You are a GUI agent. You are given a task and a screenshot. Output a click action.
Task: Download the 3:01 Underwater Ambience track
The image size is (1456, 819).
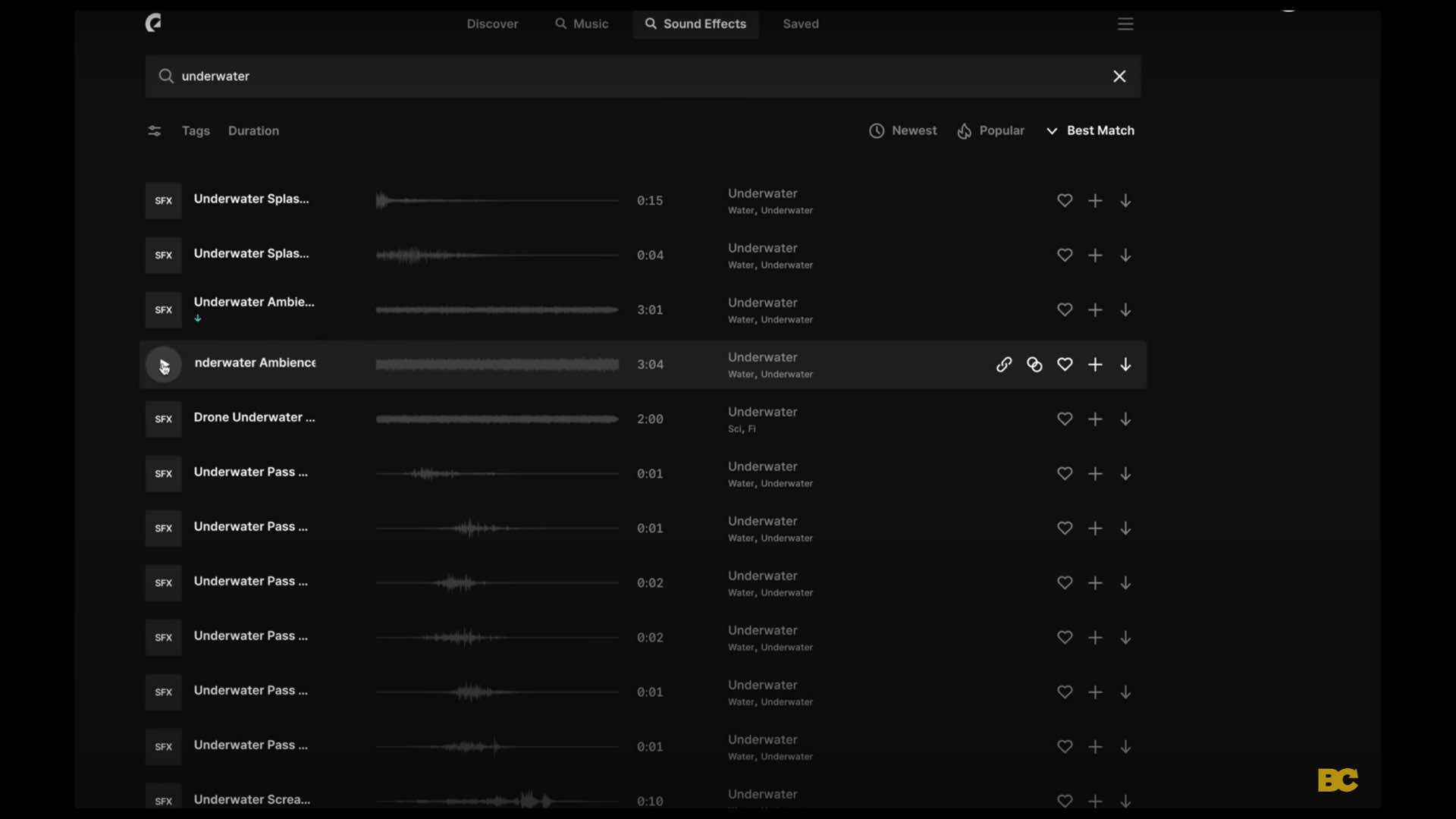pos(1125,310)
